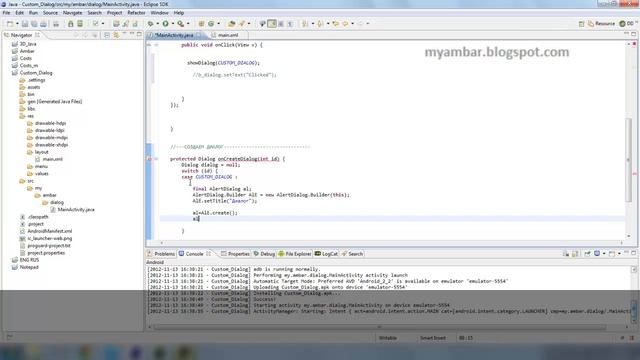Image resolution: width=640 pixels, height=360 pixels.
Task: Select the Custom_Dialog project in Navigator
Action: pyautogui.click(x=36, y=73)
